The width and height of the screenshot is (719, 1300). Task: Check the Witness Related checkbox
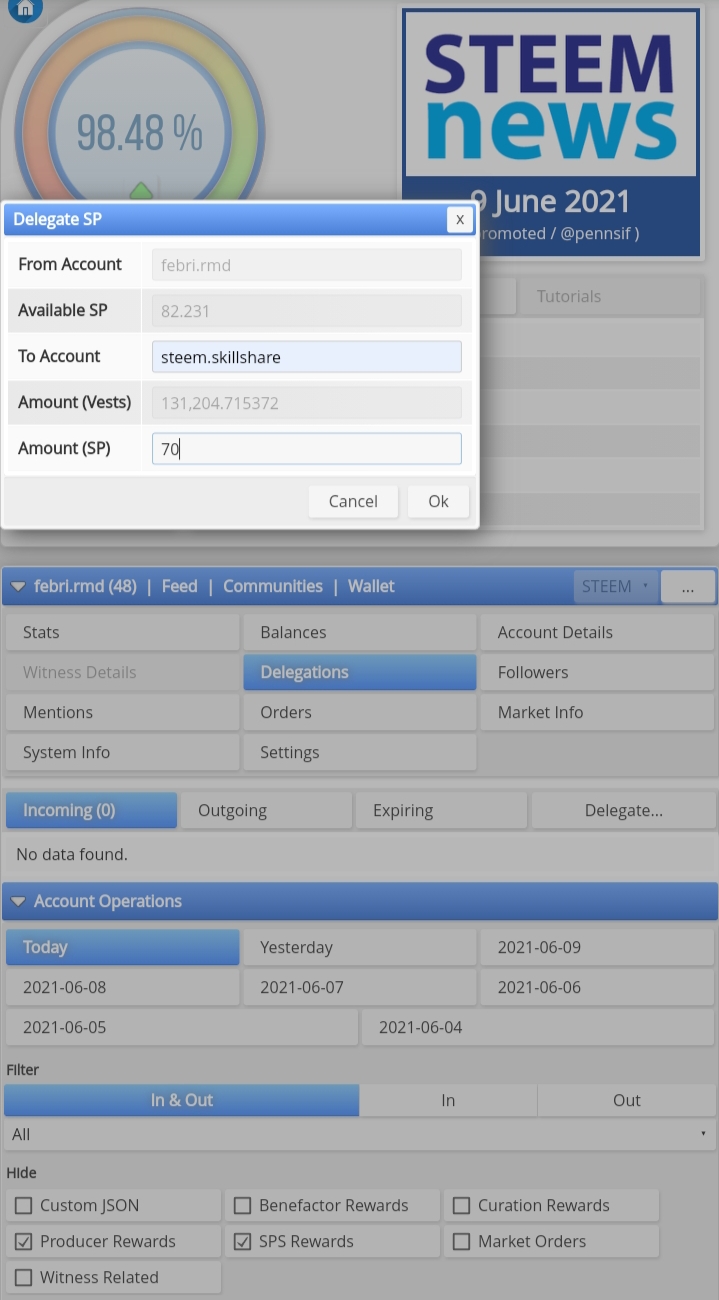tap(24, 1278)
